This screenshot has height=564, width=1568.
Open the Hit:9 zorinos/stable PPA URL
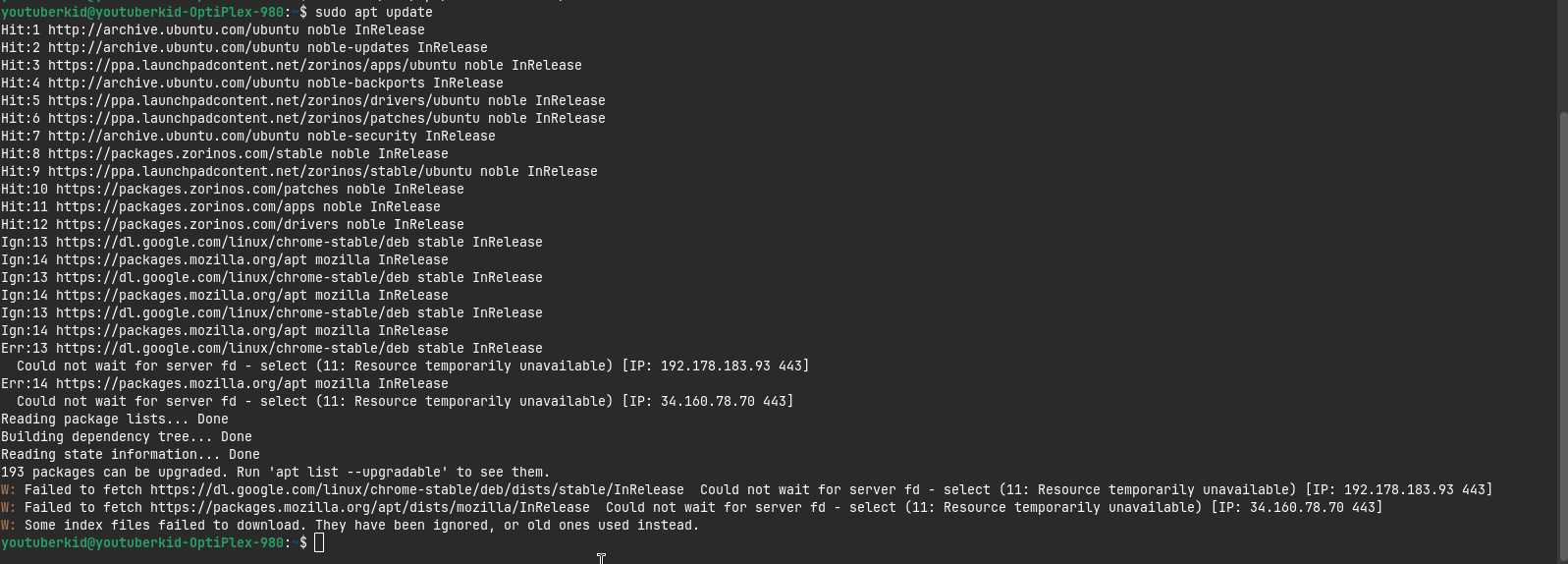[260, 171]
